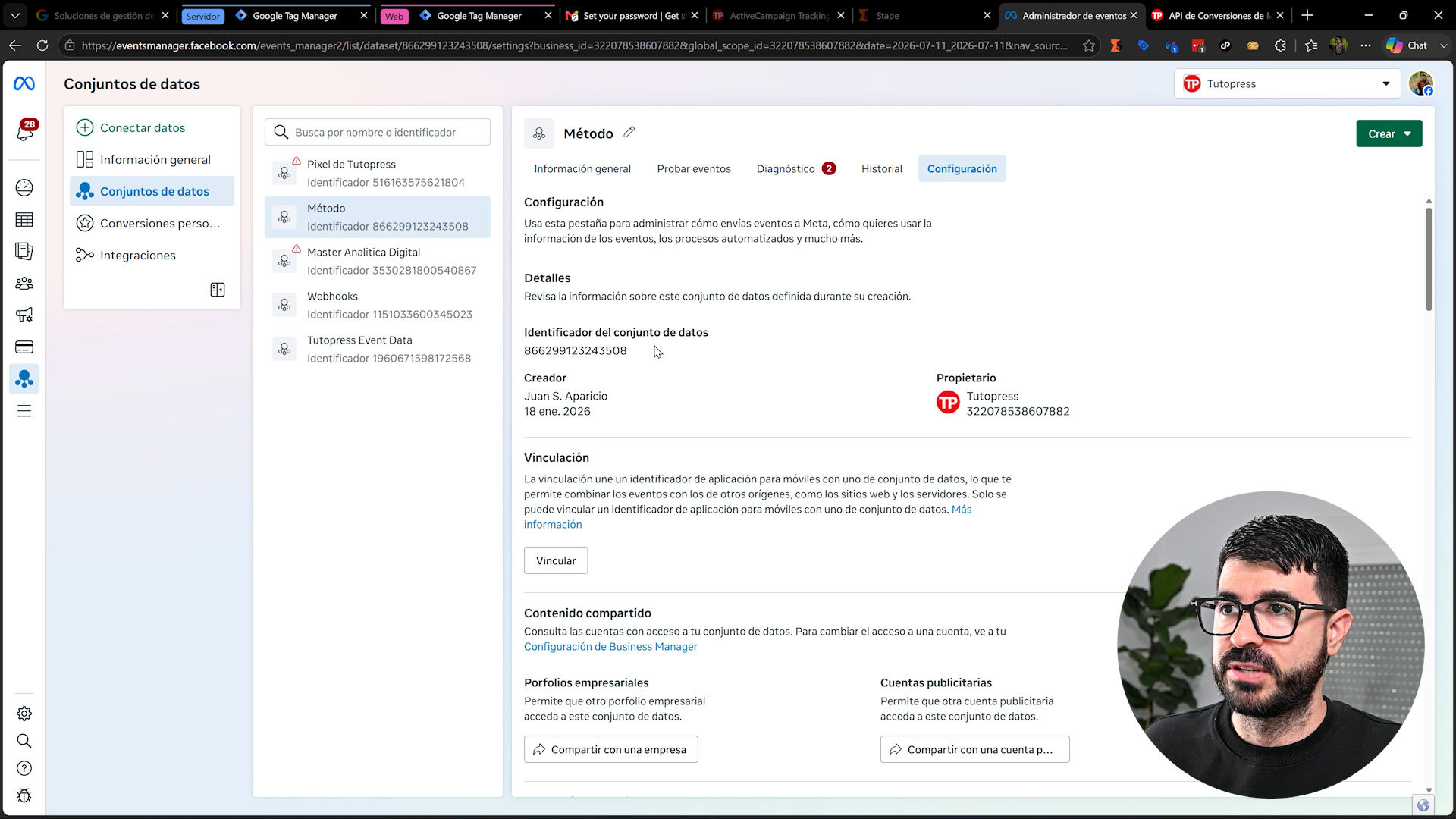The width and height of the screenshot is (1456, 819).
Task: Open the user profile avatar
Action: tap(1421, 83)
